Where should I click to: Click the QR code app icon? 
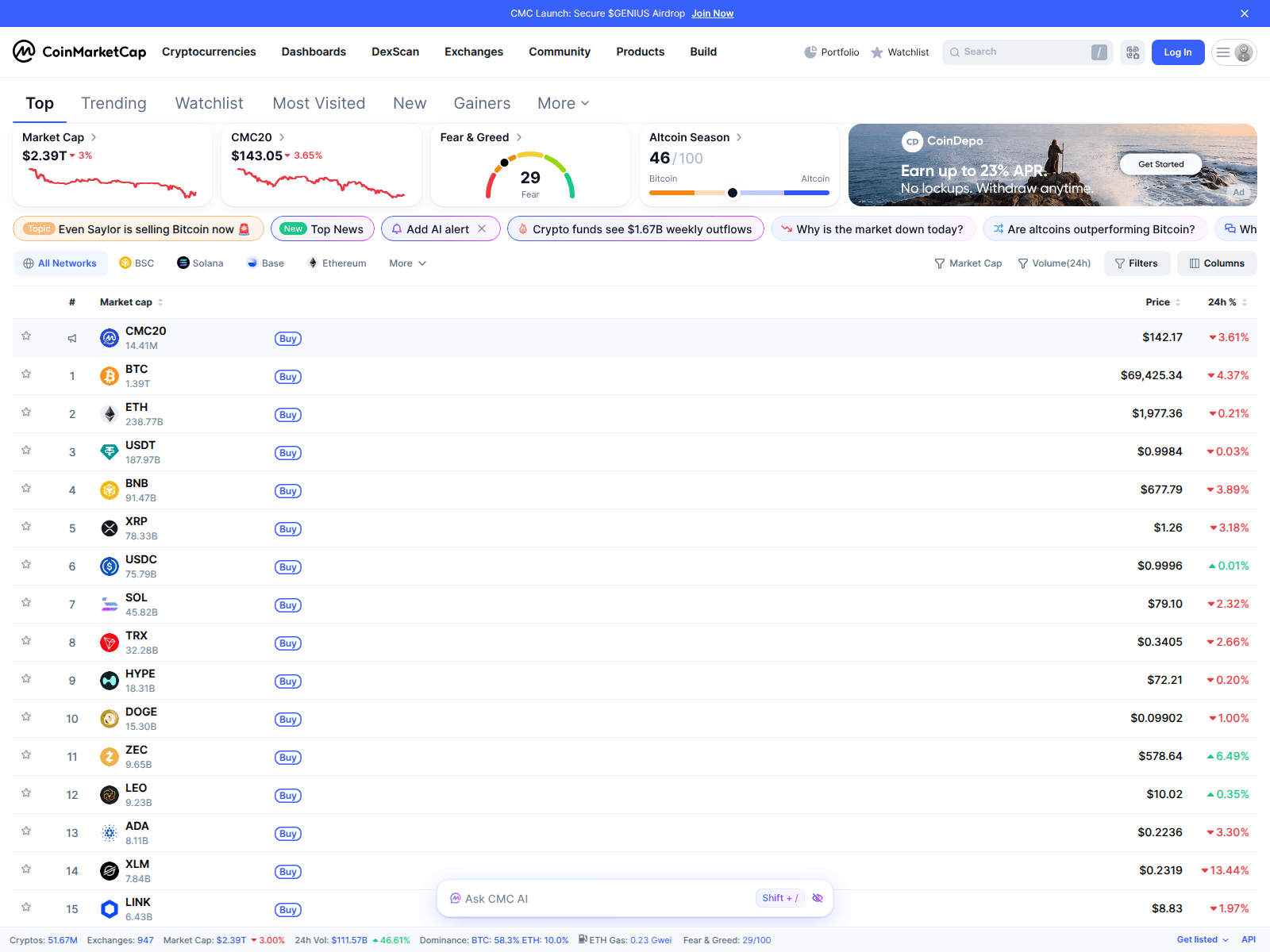[x=1133, y=52]
